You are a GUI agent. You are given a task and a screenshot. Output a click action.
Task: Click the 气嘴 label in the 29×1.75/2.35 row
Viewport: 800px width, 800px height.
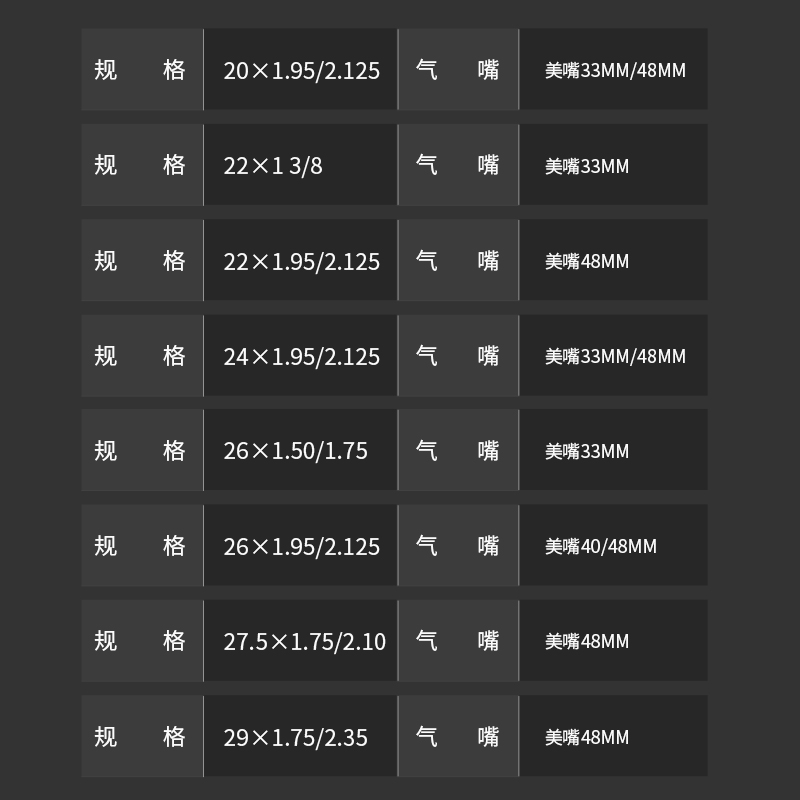(457, 737)
